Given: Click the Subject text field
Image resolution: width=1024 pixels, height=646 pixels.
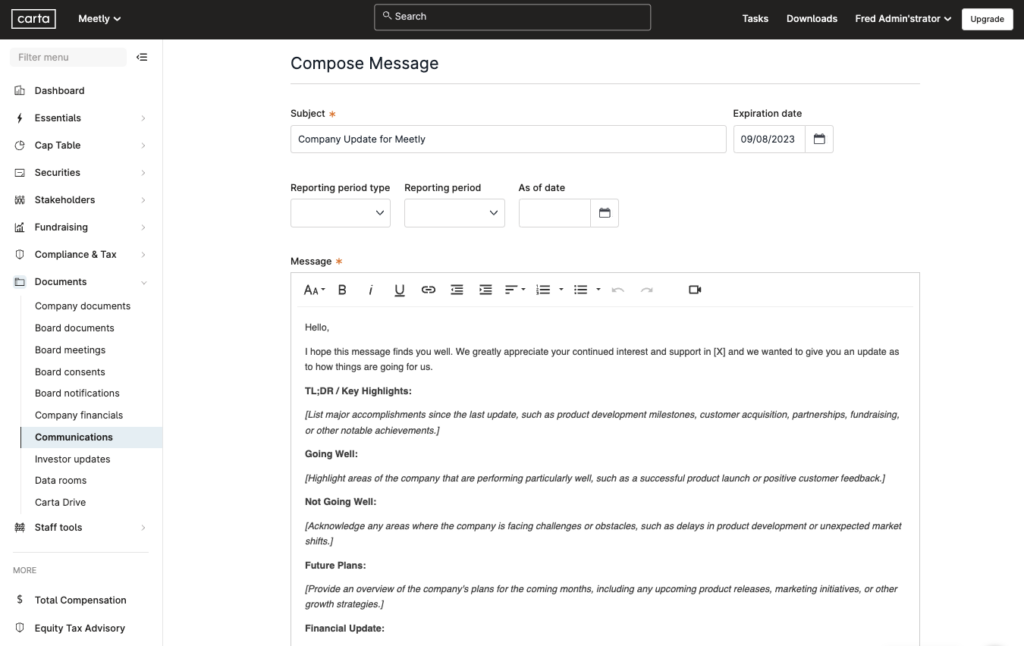Looking at the screenshot, I should 507,139.
